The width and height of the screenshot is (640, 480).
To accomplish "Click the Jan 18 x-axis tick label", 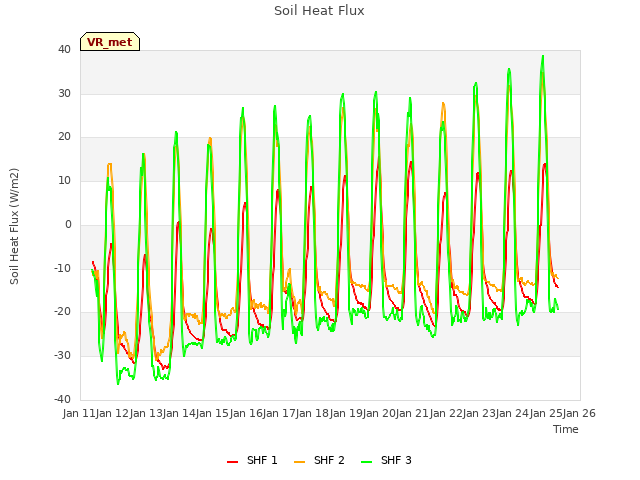I will pyautogui.click(x=313, y=413).
